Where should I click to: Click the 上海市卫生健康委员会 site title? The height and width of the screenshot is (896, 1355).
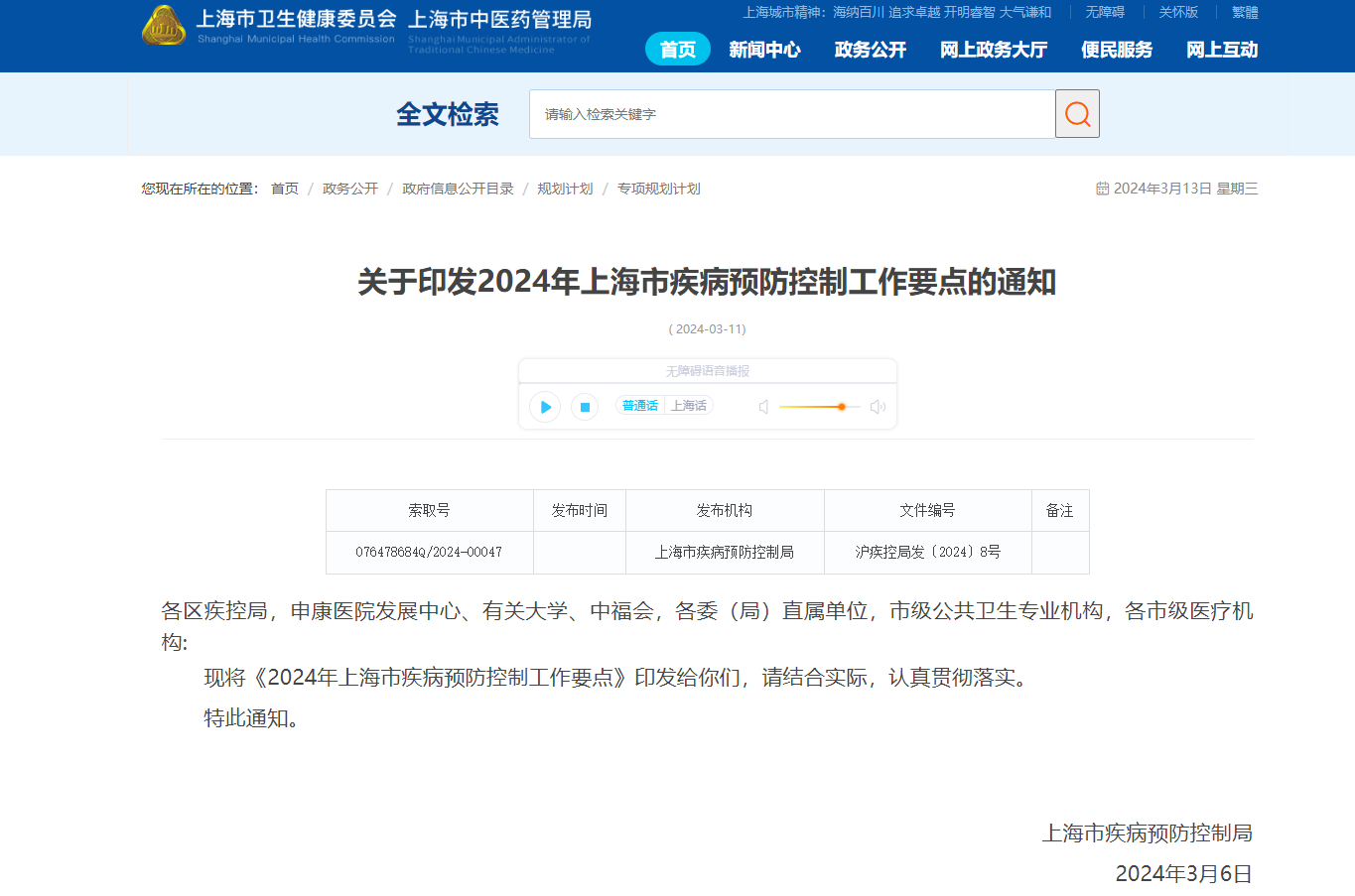click(x=296, y=19)
